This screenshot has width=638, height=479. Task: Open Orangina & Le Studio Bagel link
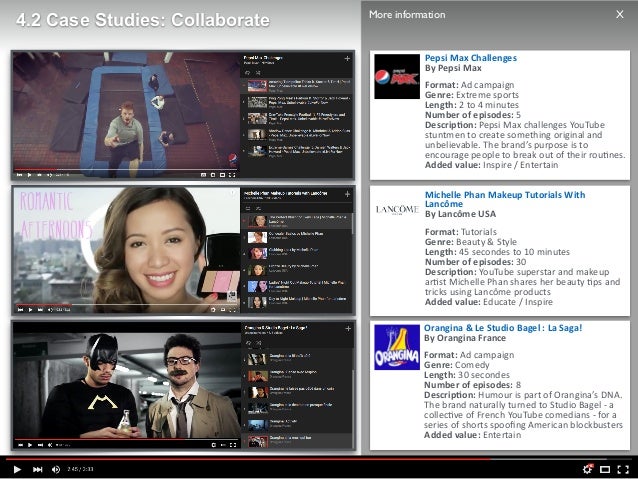[x=502, y=327]
